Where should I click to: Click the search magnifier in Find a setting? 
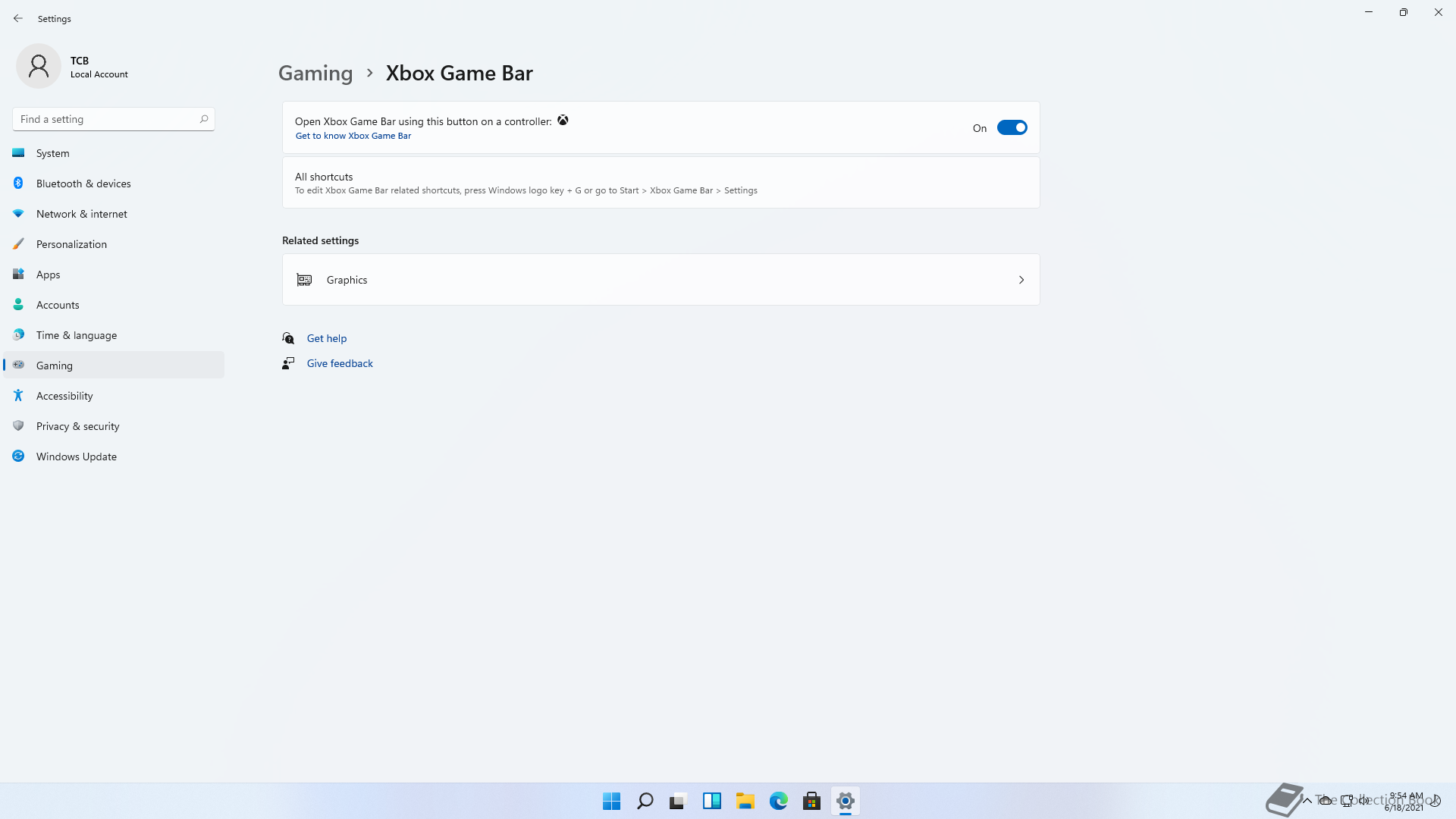204,119
